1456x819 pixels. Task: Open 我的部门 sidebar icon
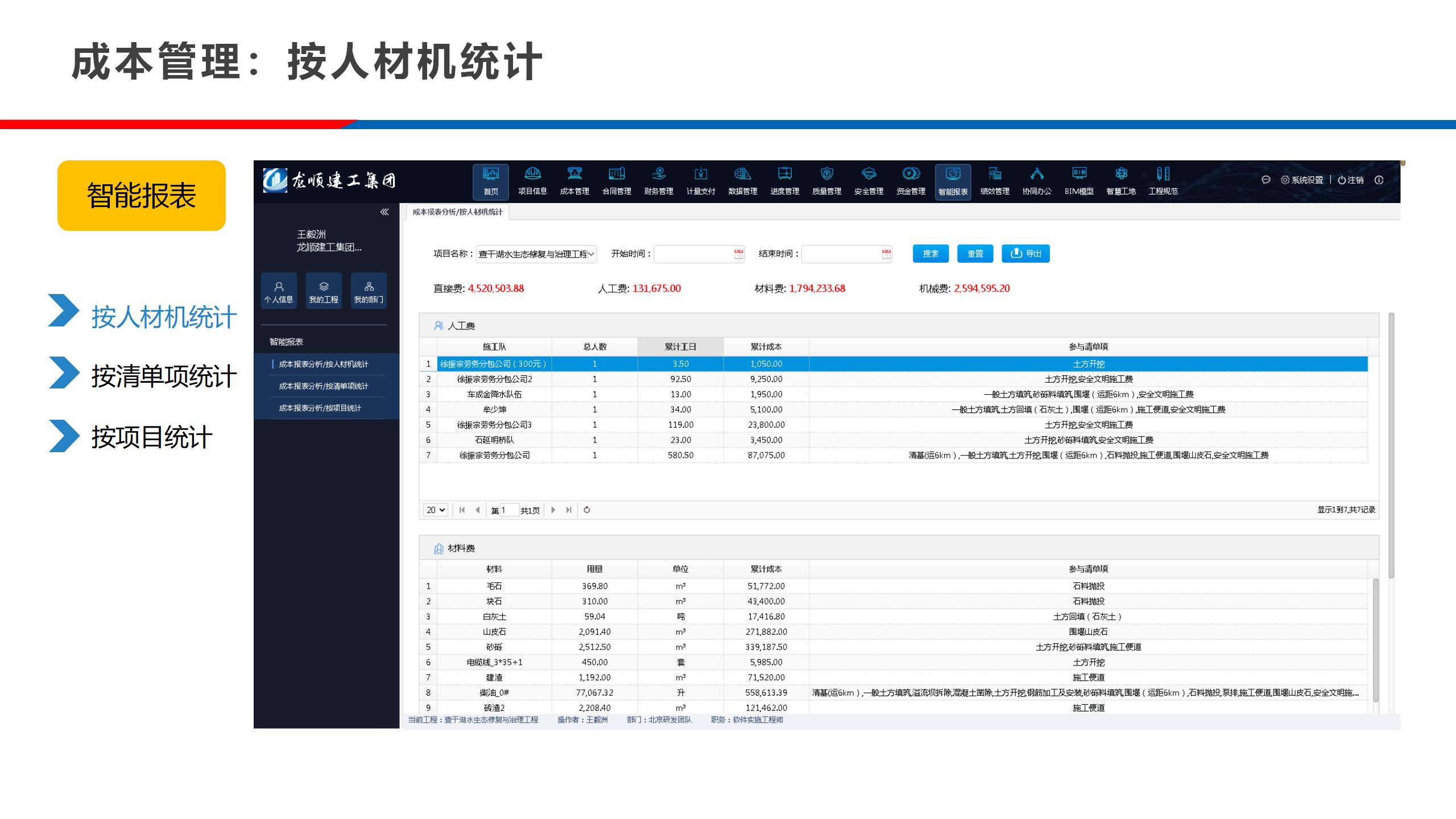pos(369,291)
